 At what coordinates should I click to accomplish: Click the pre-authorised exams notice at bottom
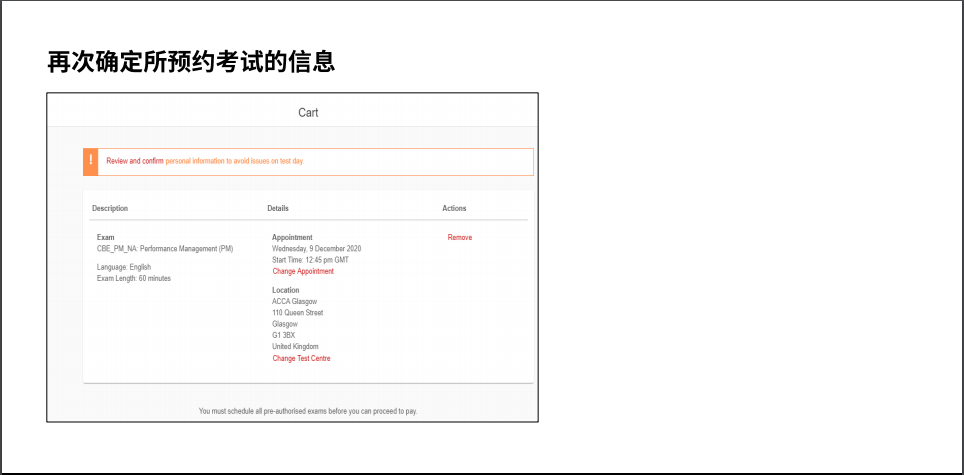pos(308,411)
